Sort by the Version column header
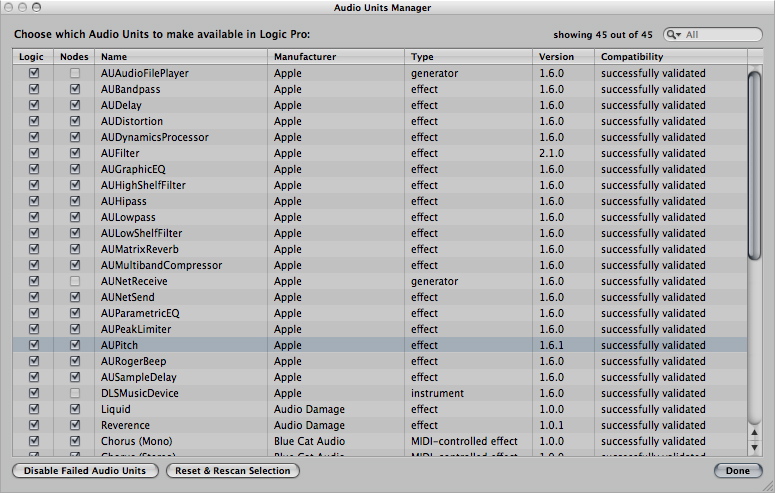Screen dimensions: 775x493 point(563,57)
